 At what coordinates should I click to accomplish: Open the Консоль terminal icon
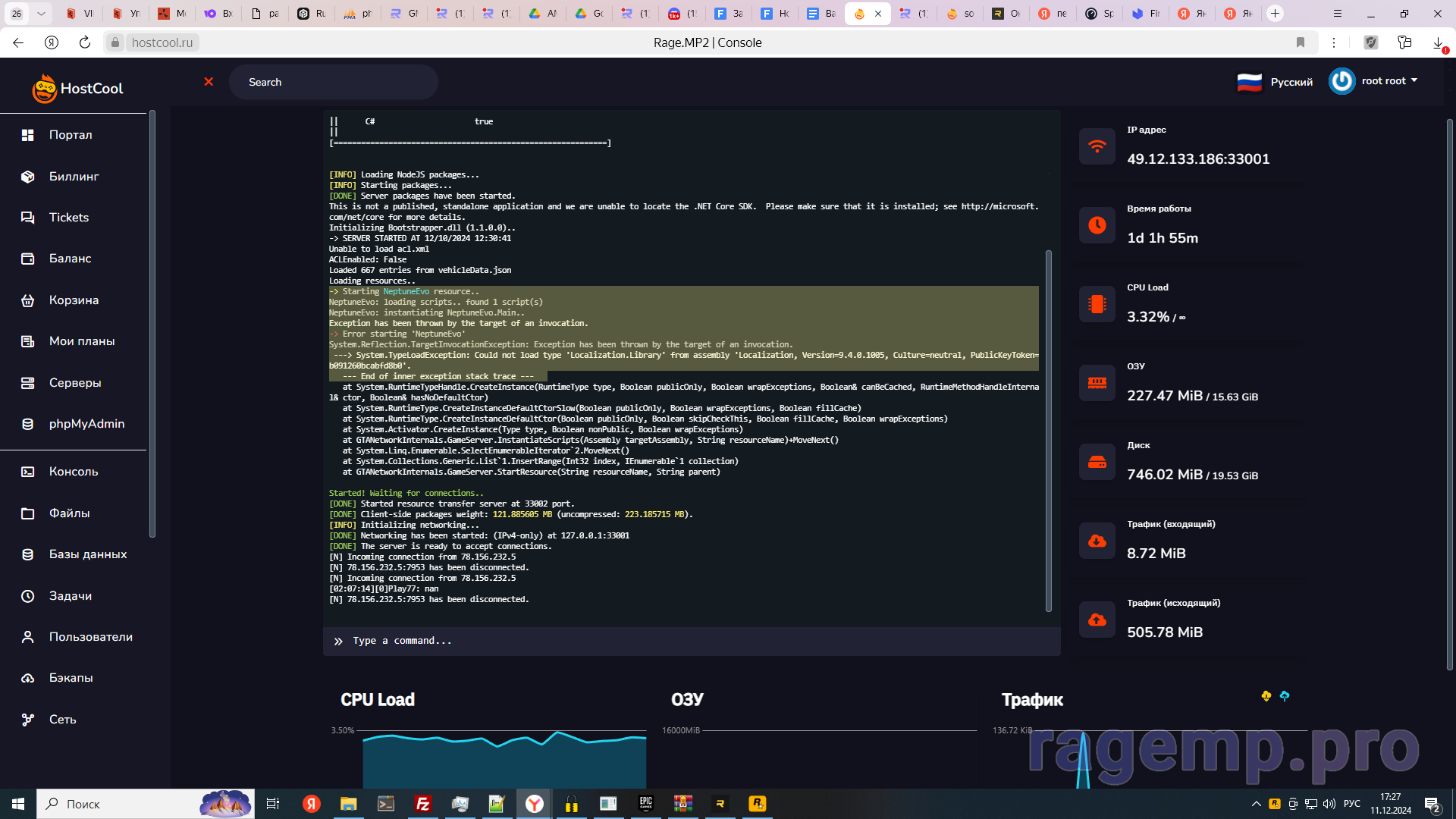[x=28, y=472]
